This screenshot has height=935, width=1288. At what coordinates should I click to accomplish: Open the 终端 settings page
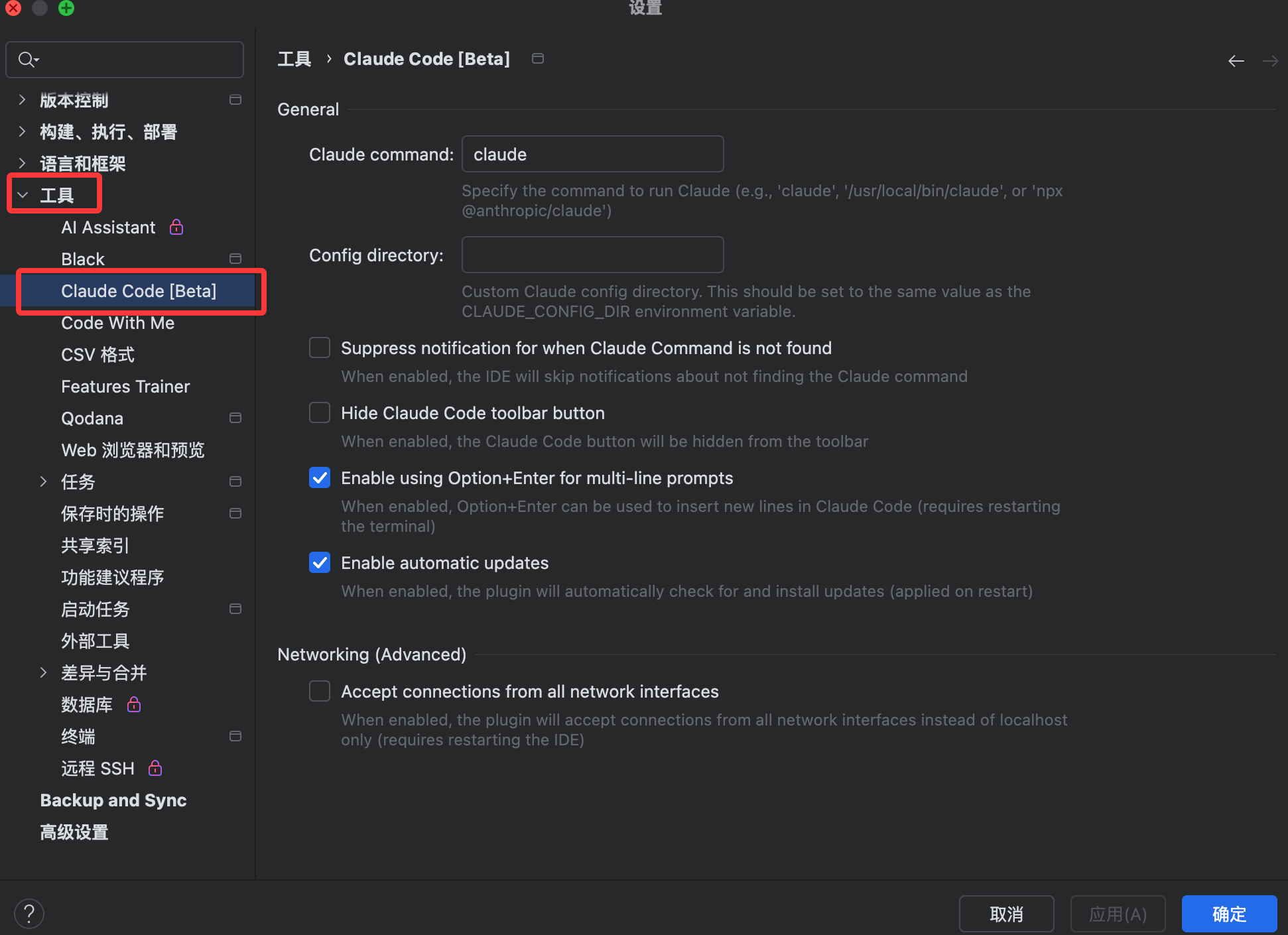78,736
